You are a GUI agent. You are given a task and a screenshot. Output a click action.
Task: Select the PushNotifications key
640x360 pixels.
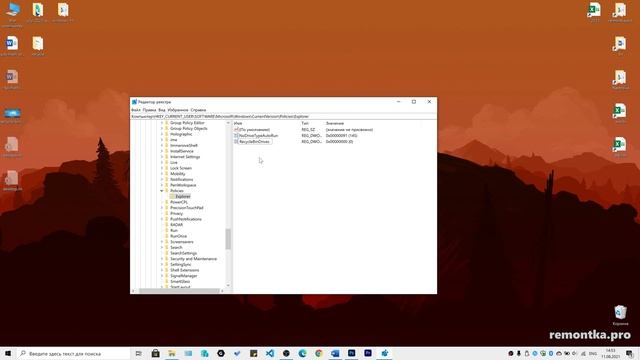coord(186,219)
